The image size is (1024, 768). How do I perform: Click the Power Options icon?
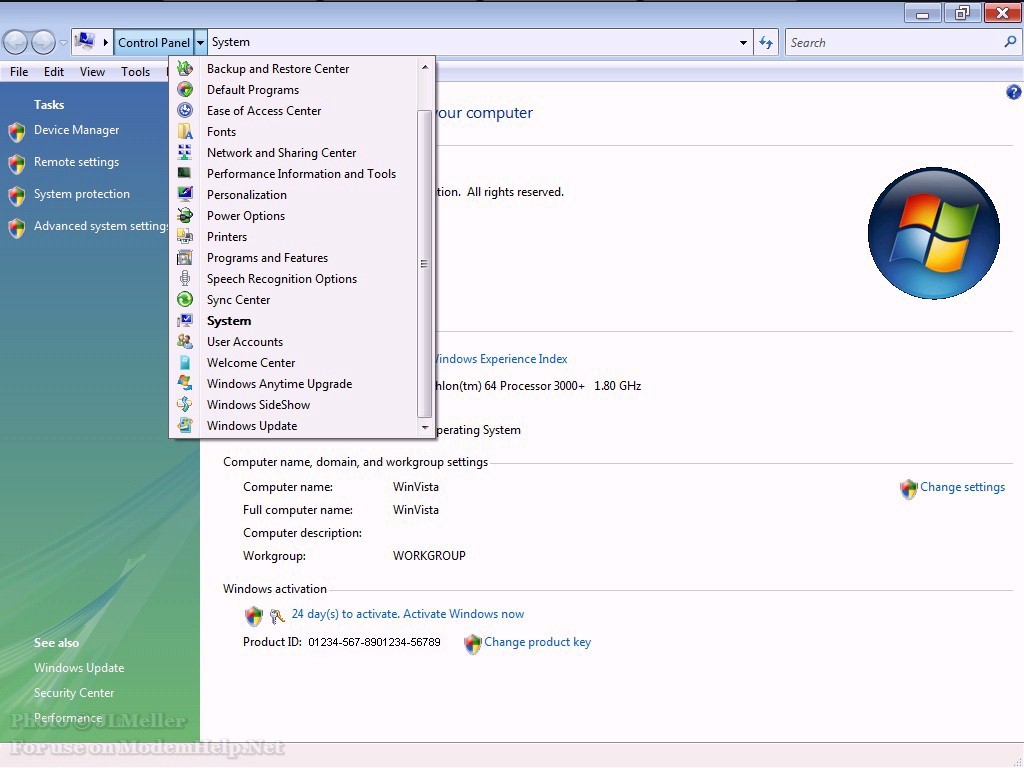click(185, 215)
